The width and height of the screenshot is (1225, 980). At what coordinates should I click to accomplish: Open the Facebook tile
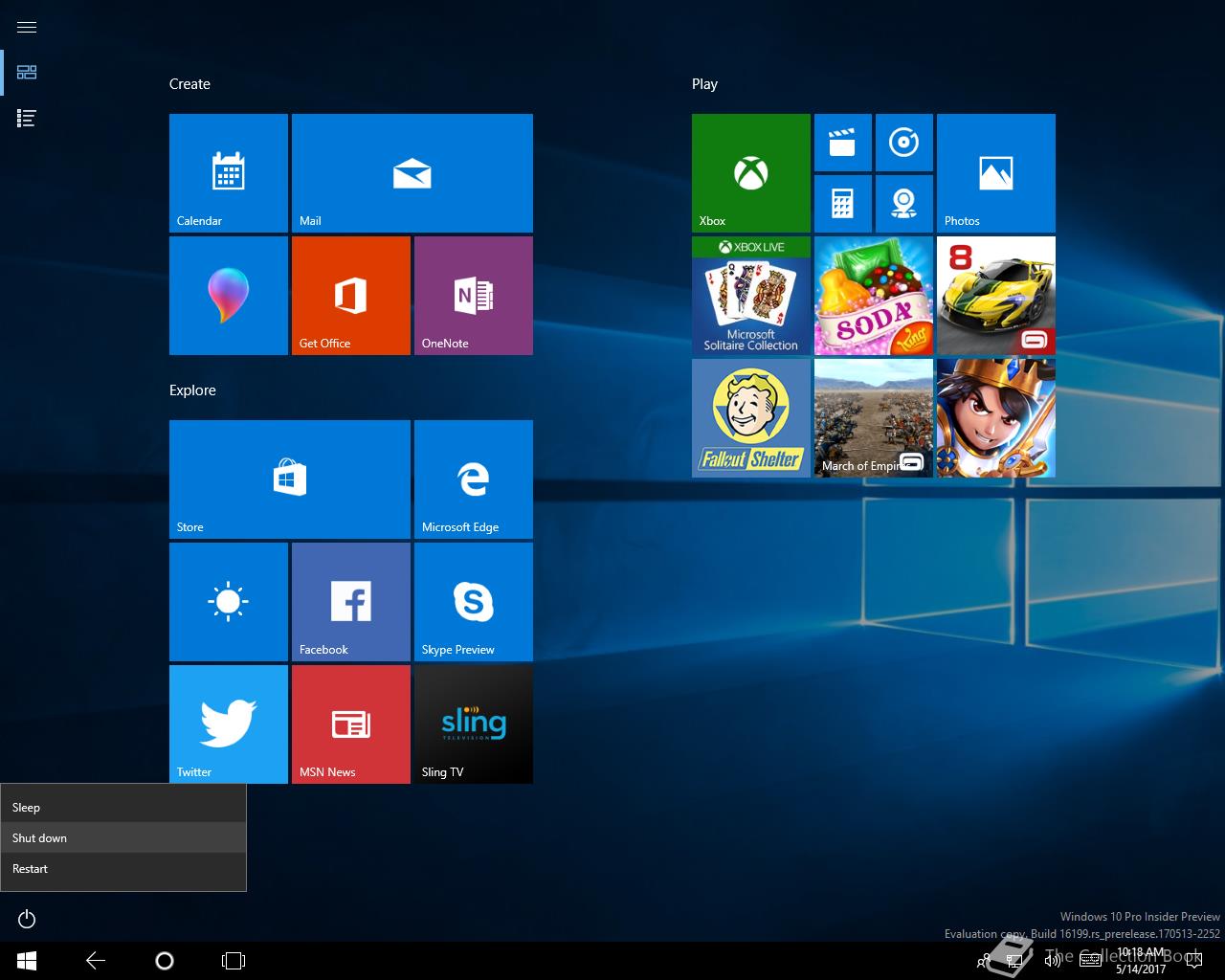click(351, 602)
